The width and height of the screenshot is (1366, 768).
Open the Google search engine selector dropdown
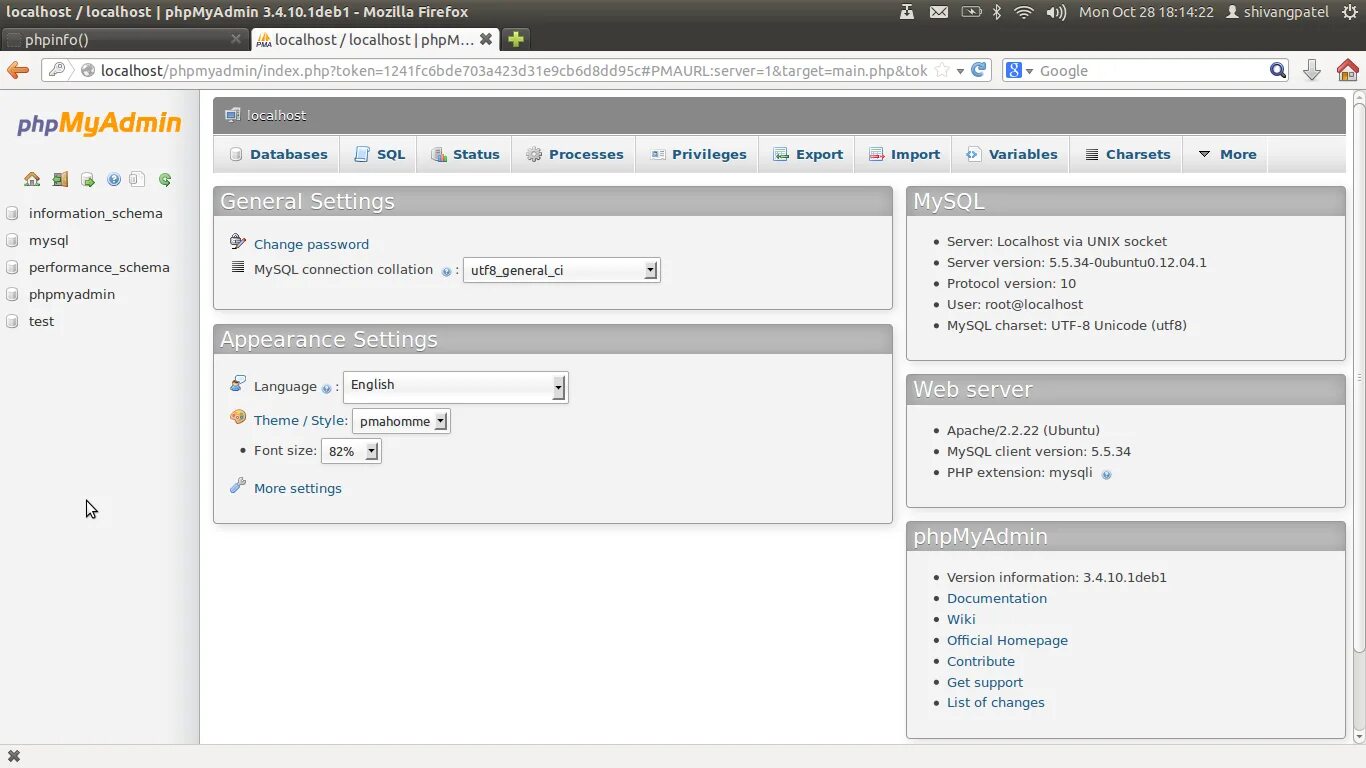1019,71
